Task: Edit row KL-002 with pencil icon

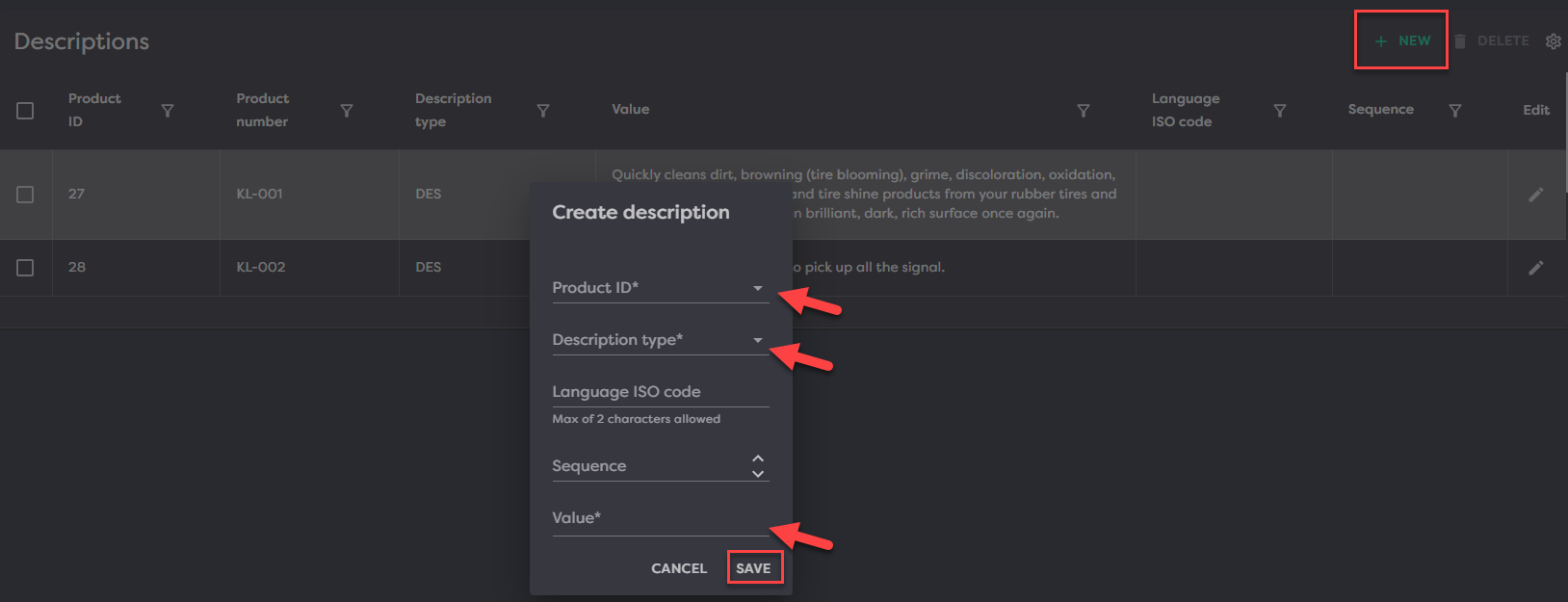Action: (1536, 268)
